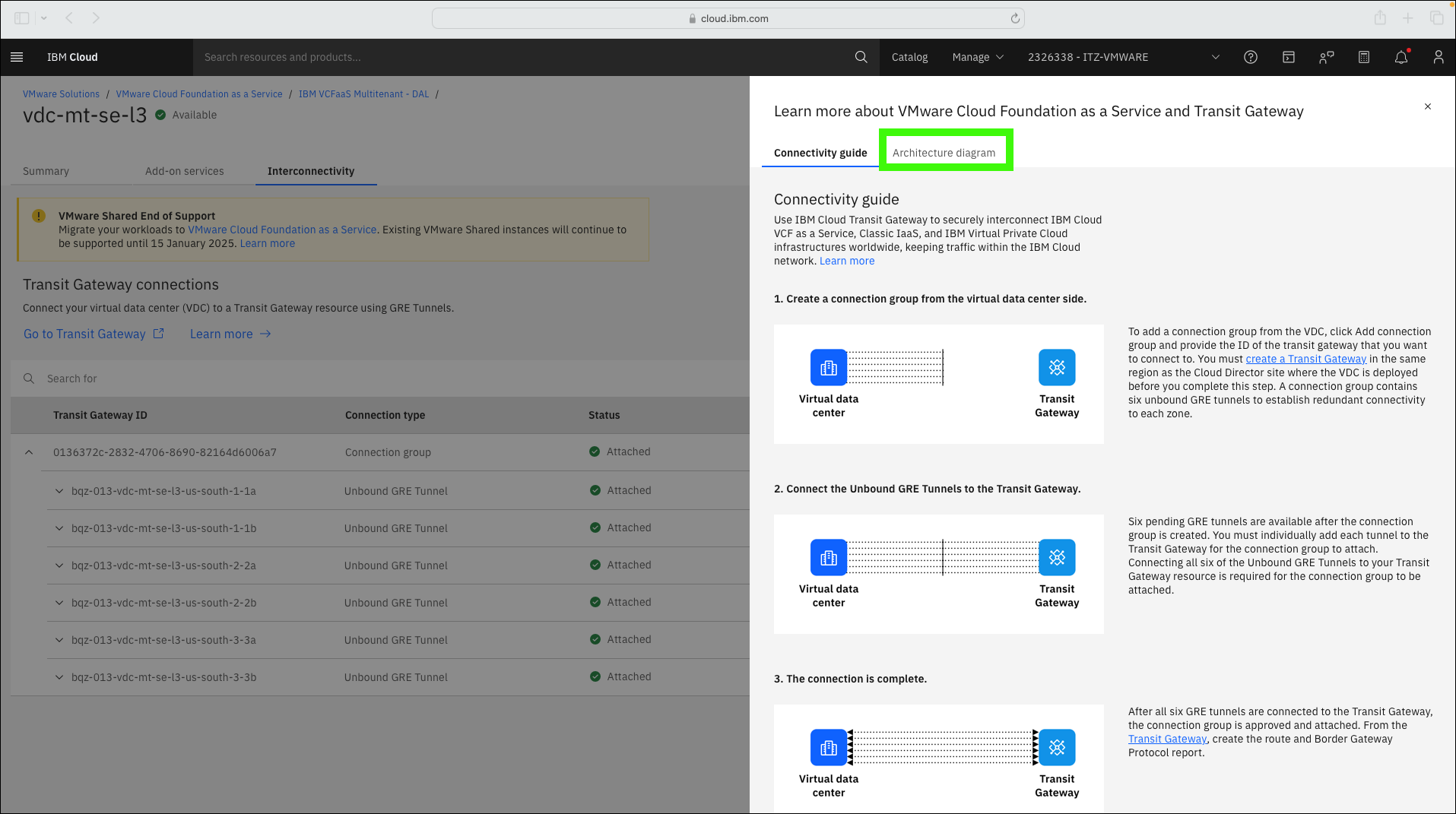Select the 0136372c-2832-4706-8690-82164d6006a7 ID text
The width and height of the screenshot is (1456, 814).
click(165, 452)
